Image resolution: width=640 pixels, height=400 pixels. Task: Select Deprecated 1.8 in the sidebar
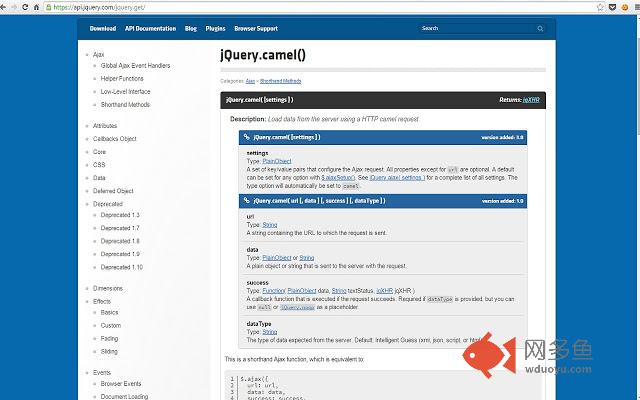point(120,241)
